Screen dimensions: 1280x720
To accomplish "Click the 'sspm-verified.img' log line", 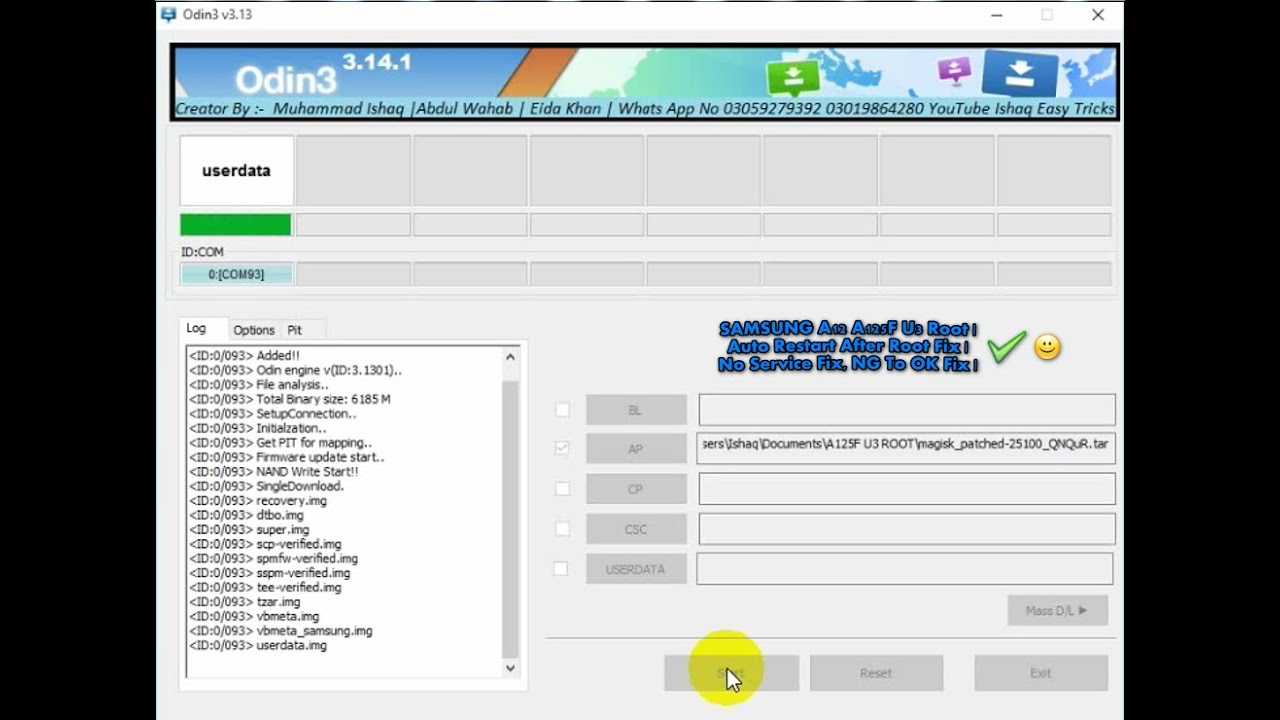I will pyautogui.click(x=270, y=573).
